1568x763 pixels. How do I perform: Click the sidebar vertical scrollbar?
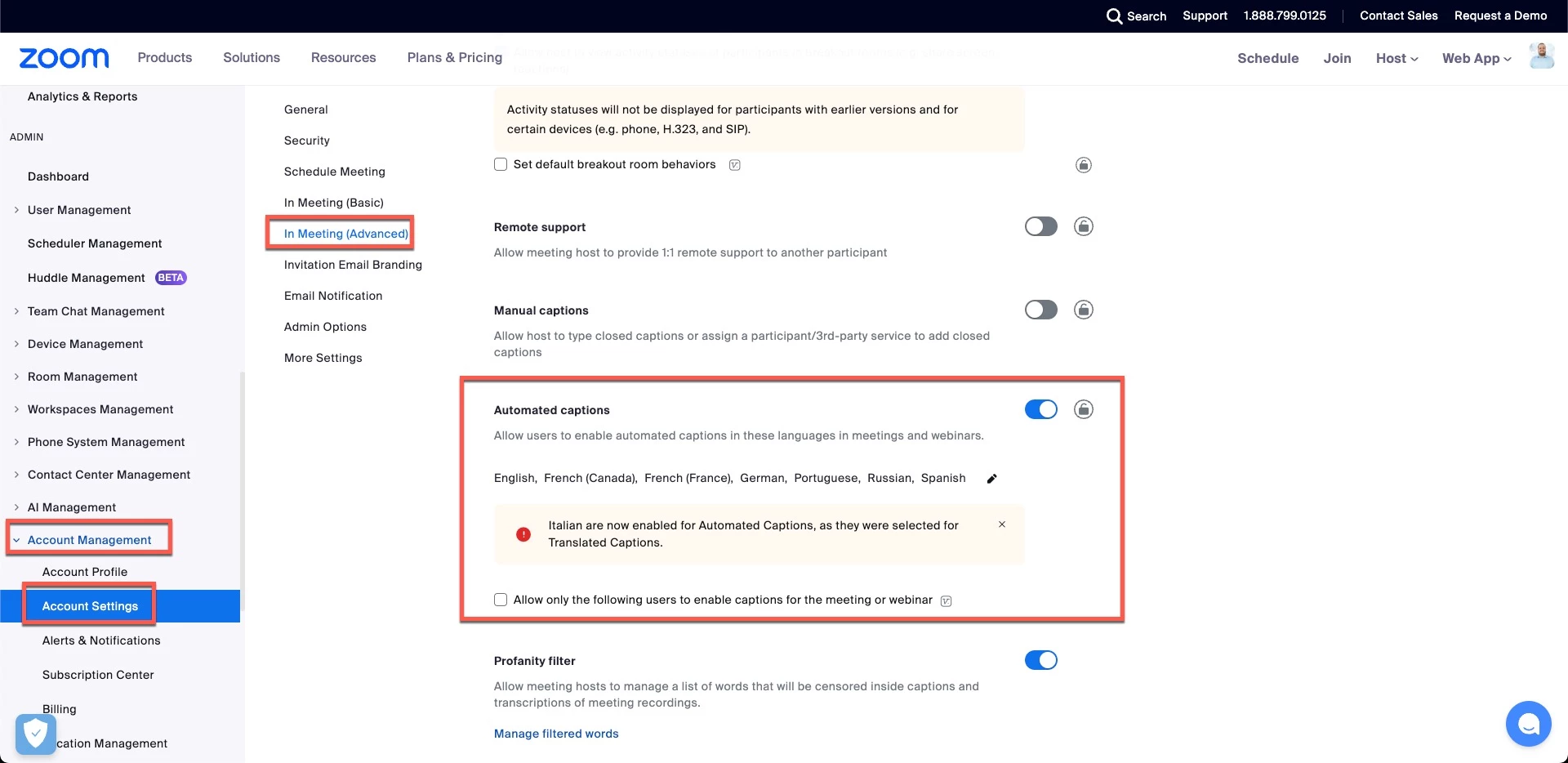pos(242,490)
